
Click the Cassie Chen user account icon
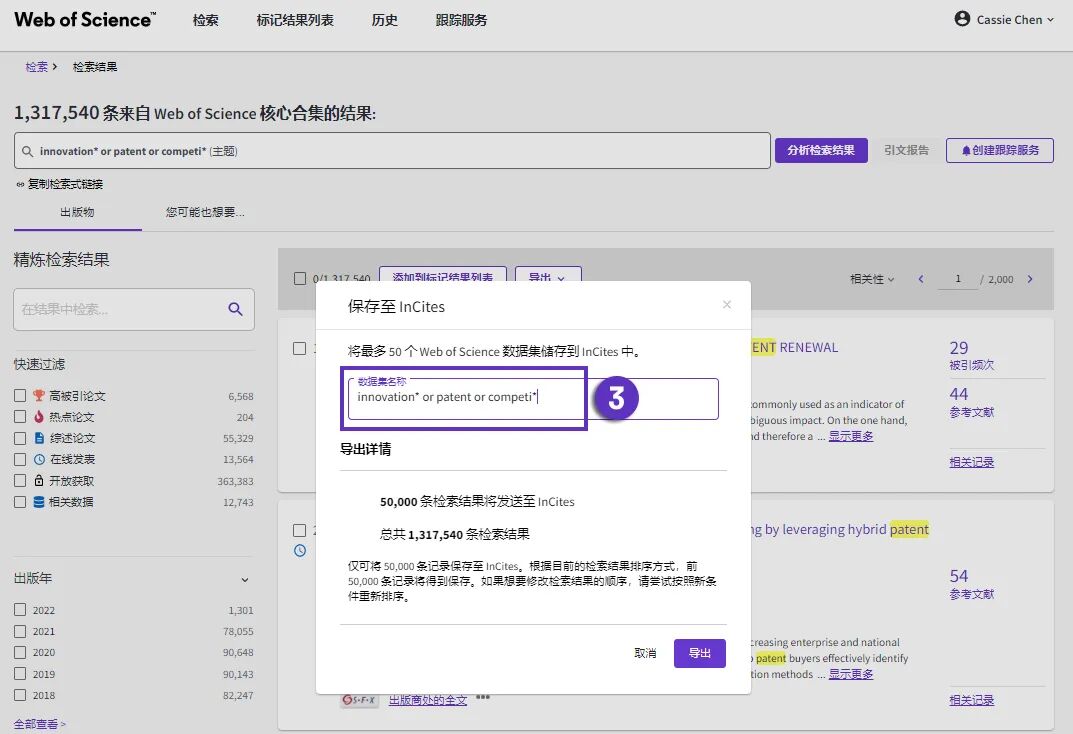(961, 18)
